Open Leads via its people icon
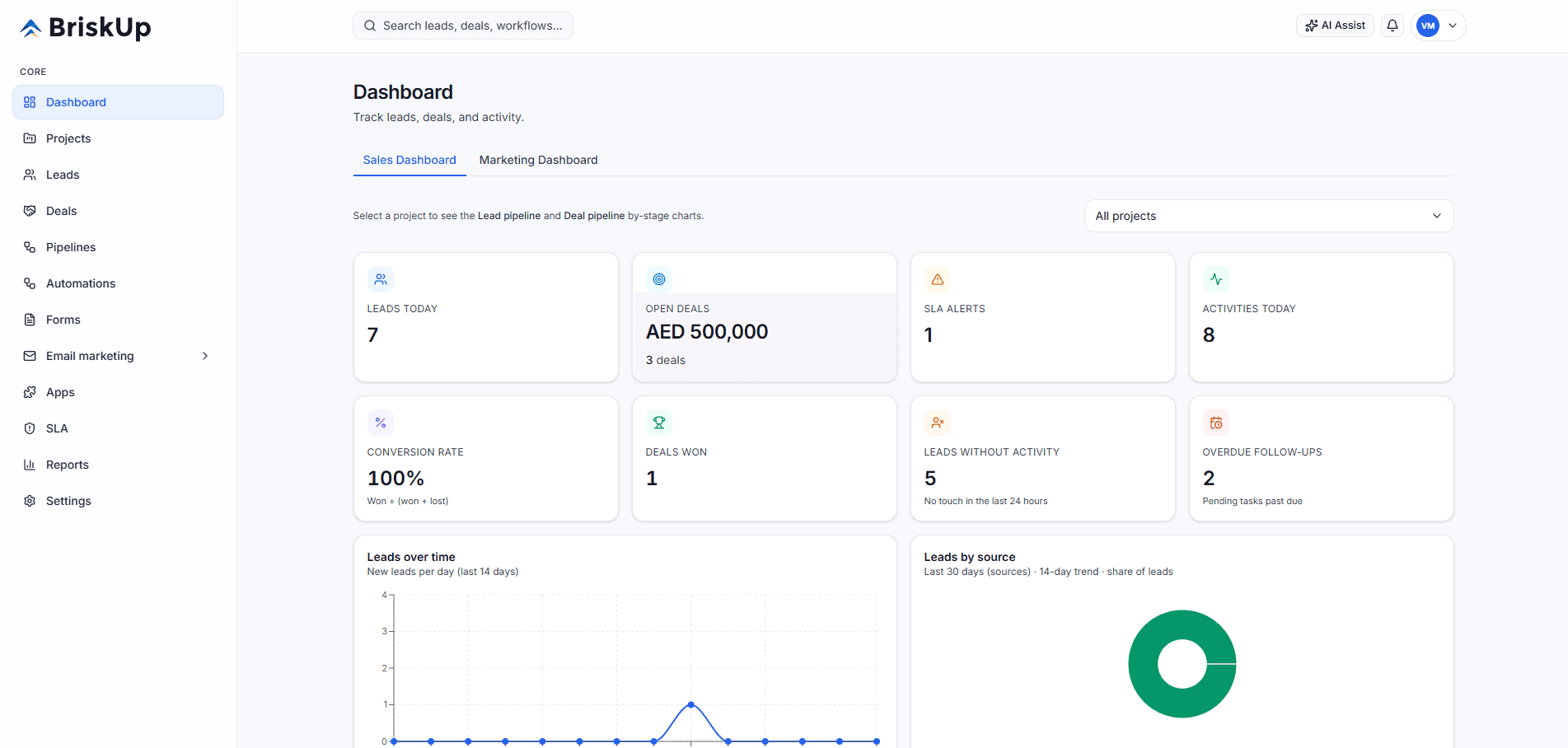The image size is (1568, 748). (x=30, y=175)
